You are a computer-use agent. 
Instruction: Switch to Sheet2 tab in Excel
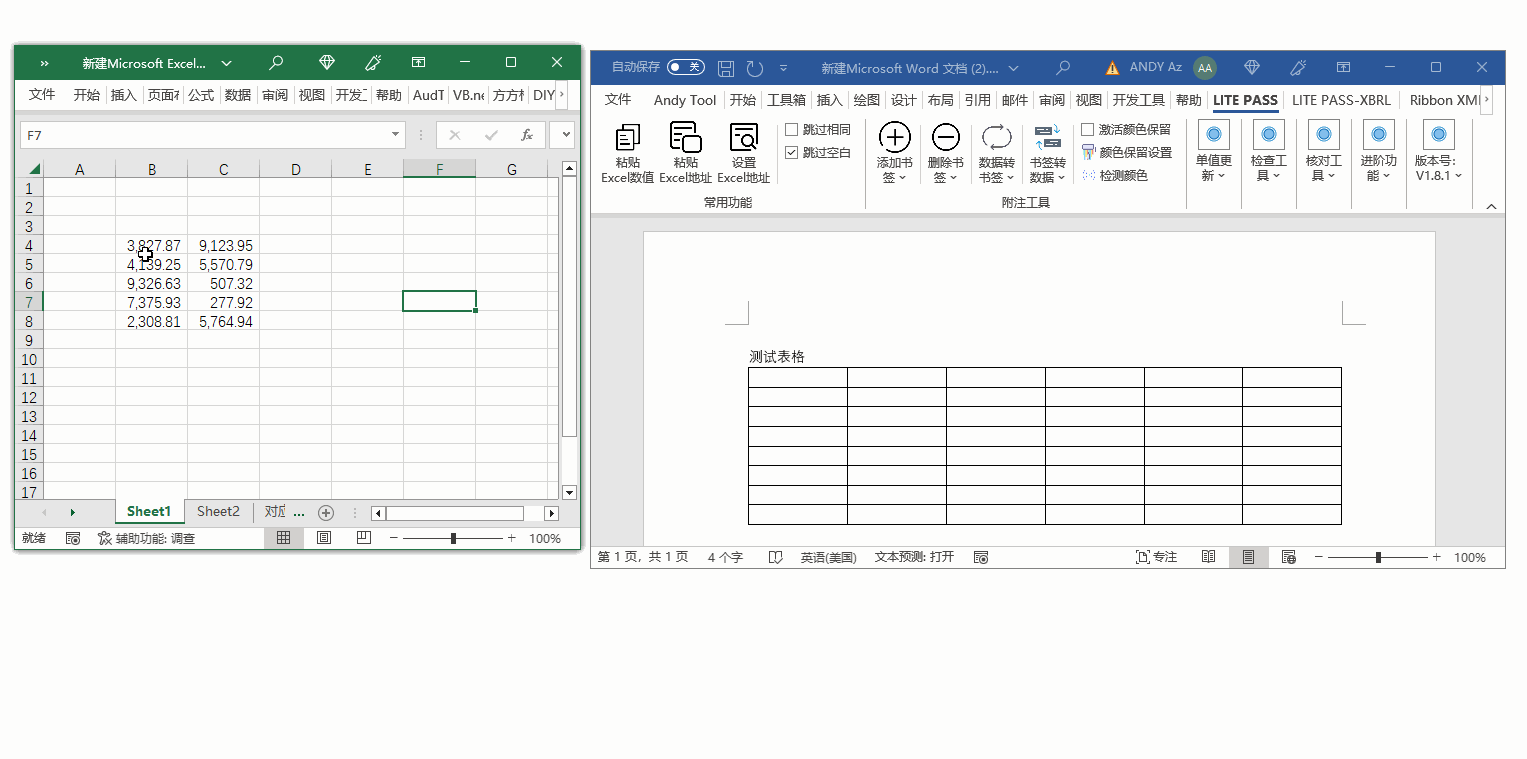tap(218, 512)
